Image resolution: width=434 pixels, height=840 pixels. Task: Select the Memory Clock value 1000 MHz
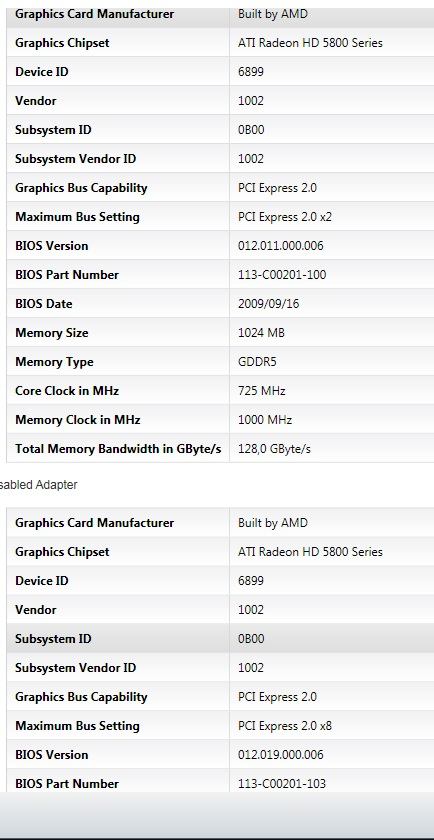click(265, 419)
